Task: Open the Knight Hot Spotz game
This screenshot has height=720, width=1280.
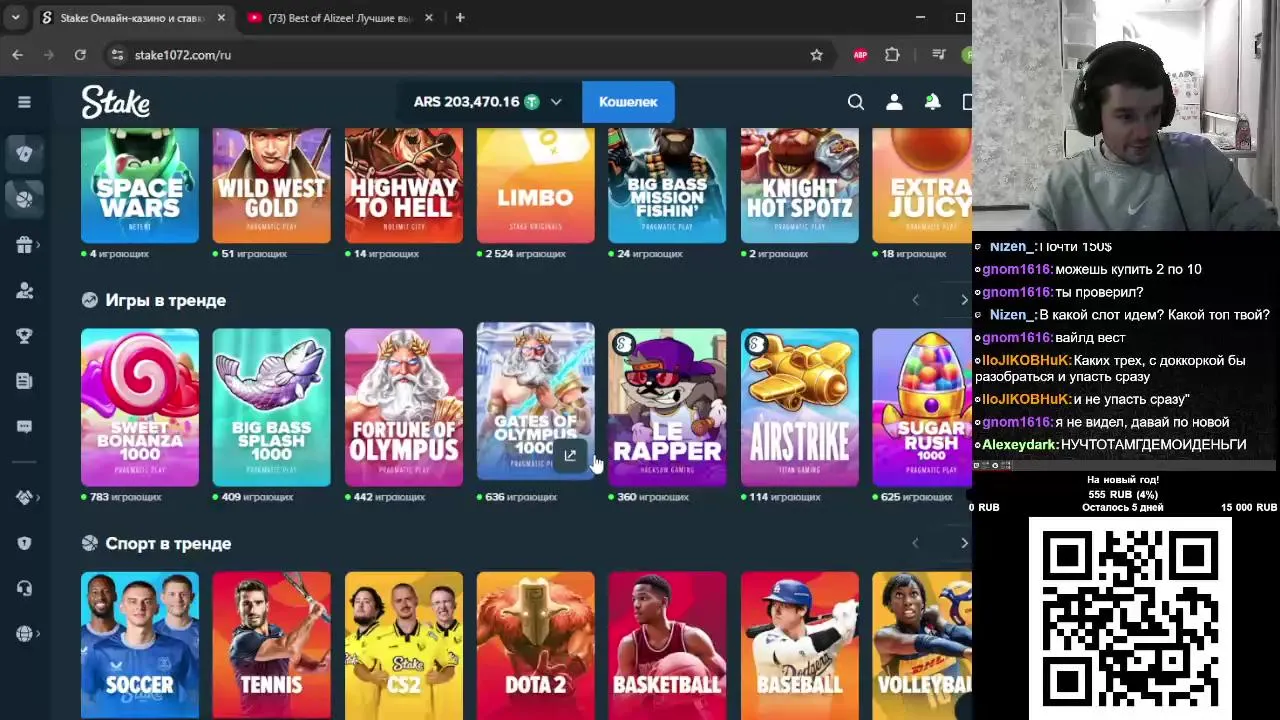Action: tap(799, 185)
